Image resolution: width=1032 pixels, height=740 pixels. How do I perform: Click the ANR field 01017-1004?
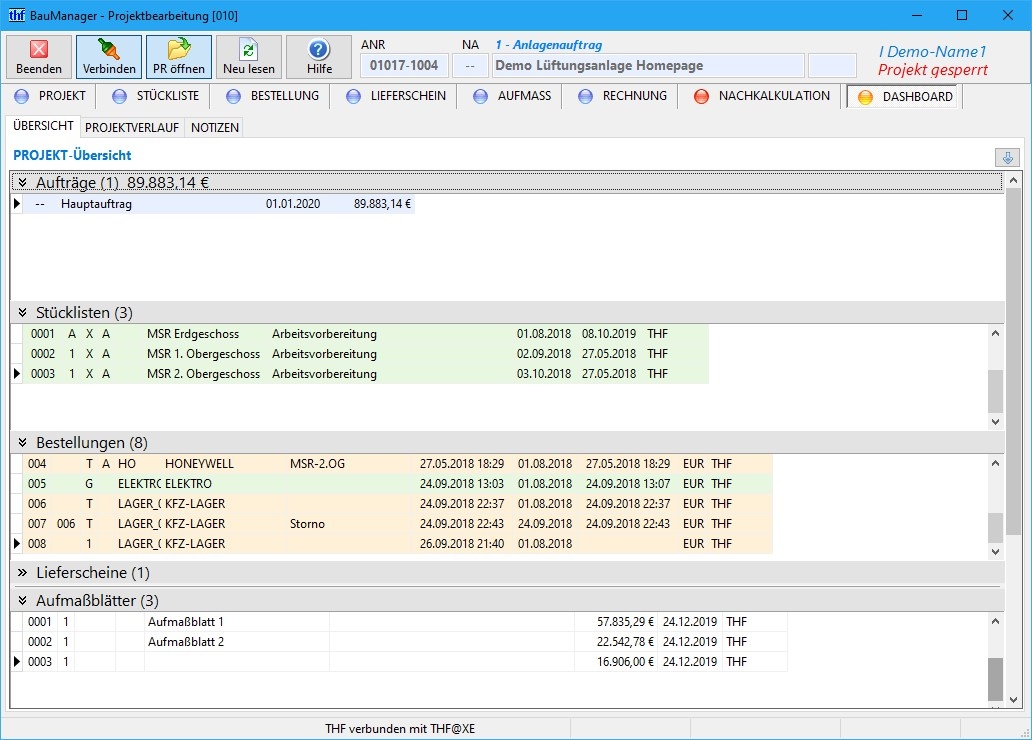tap(404, 66)
